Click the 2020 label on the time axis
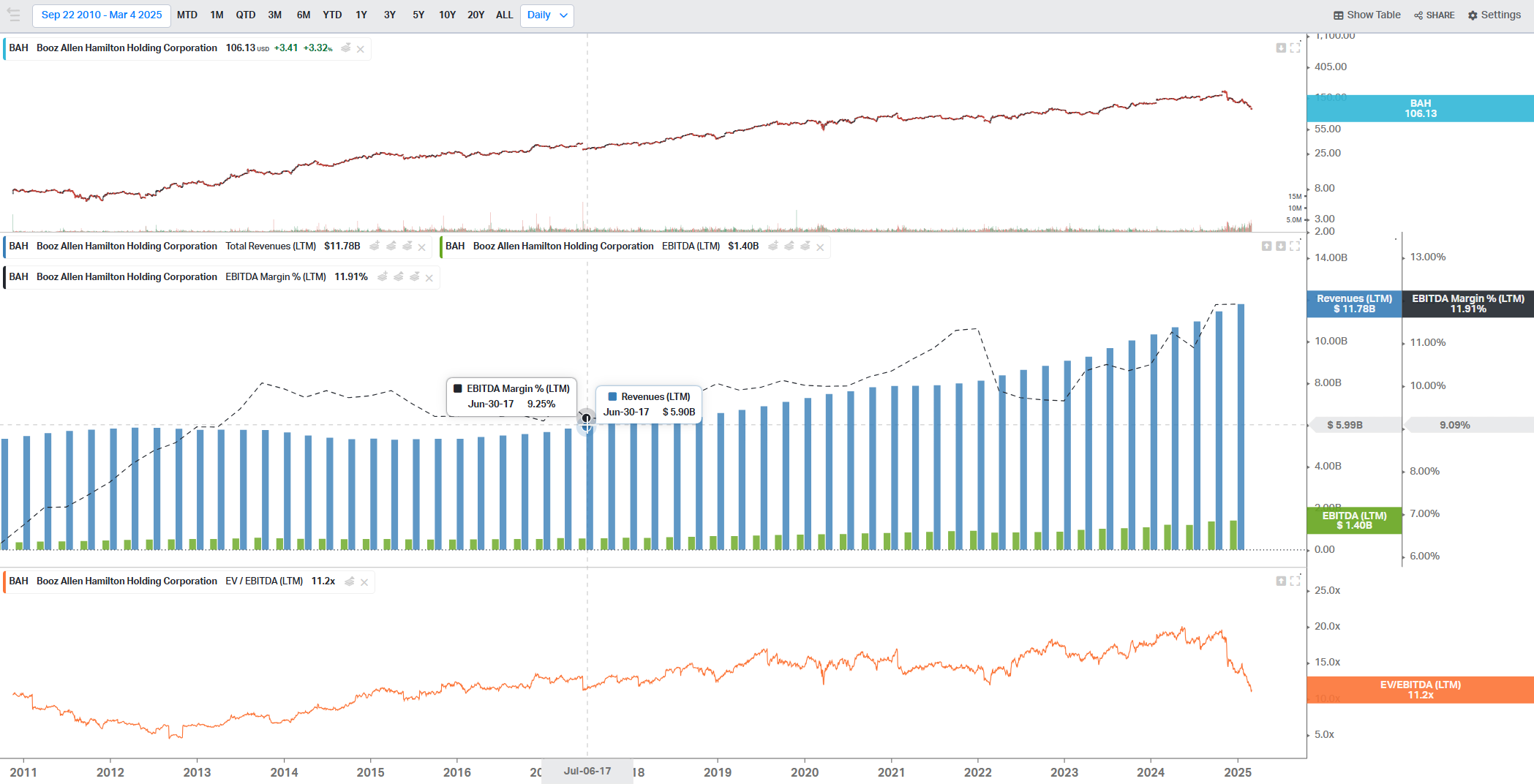1534x784 pixels. [x=805, y=772]
